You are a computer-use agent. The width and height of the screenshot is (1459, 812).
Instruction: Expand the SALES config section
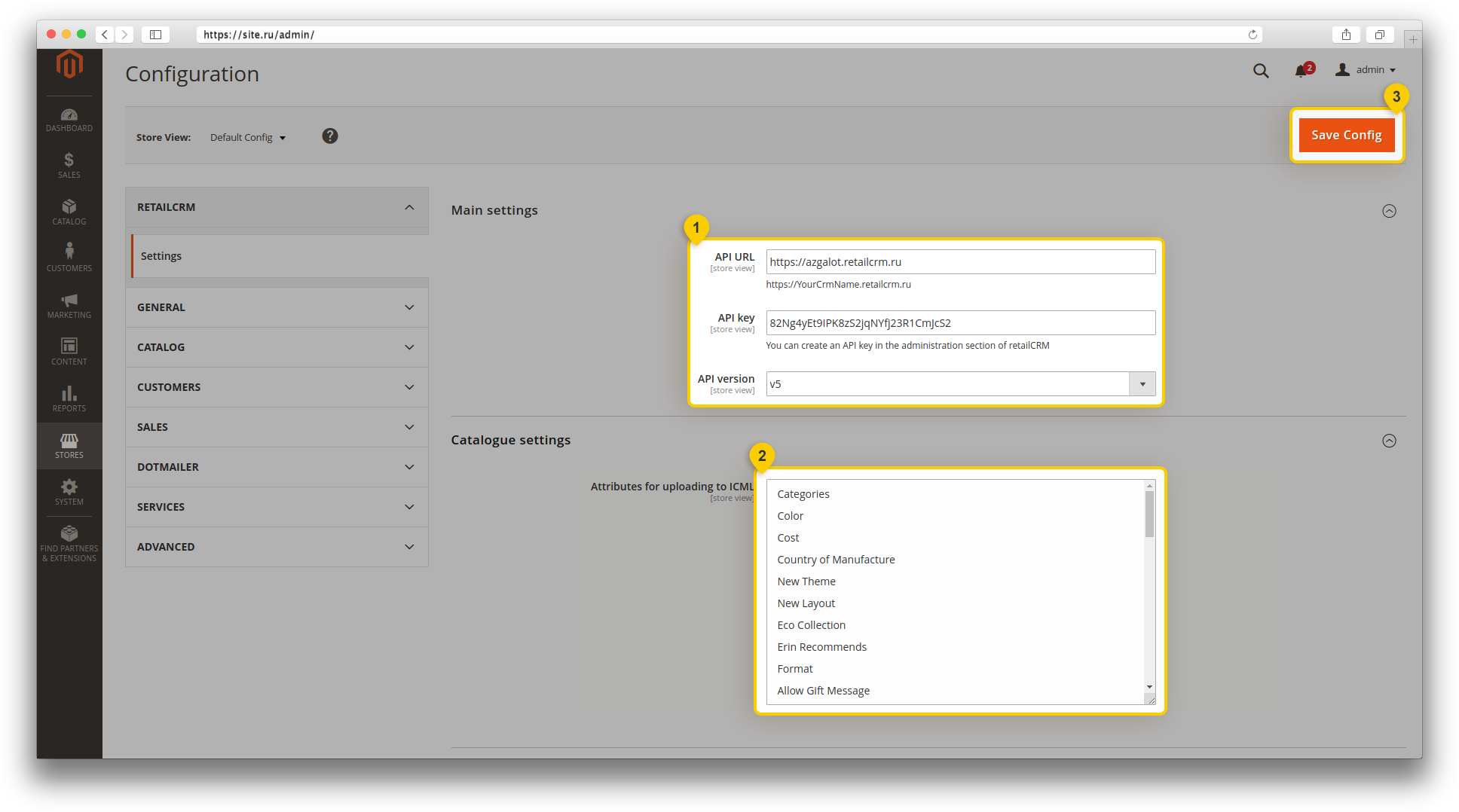(x=277, y=427)
